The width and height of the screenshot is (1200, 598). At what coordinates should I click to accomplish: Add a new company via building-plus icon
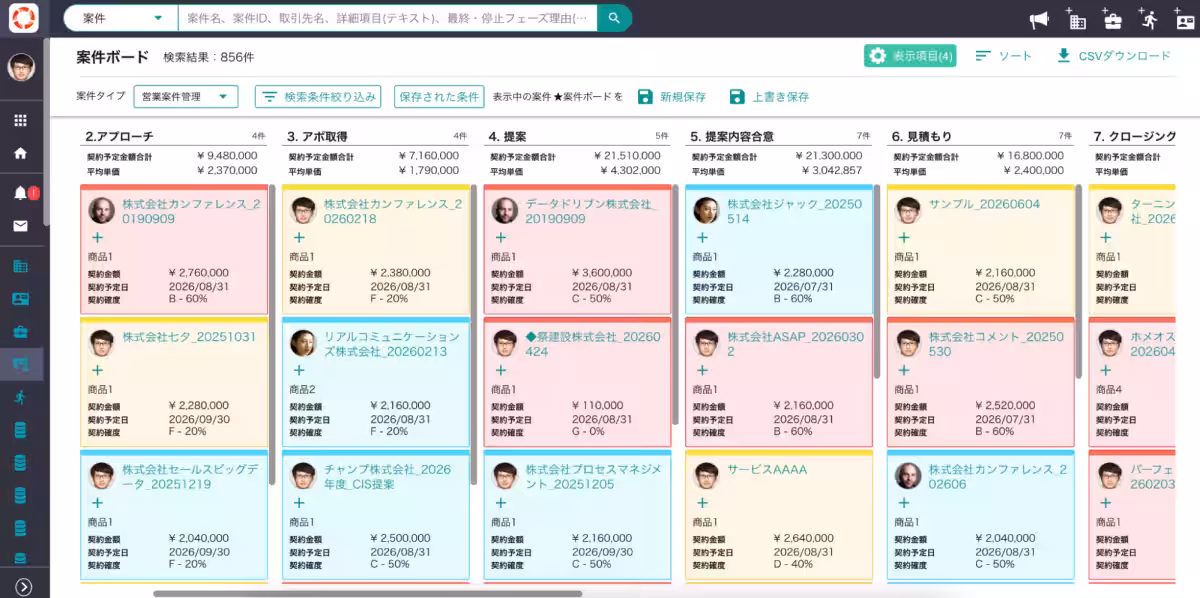(x=1076, y=19)
